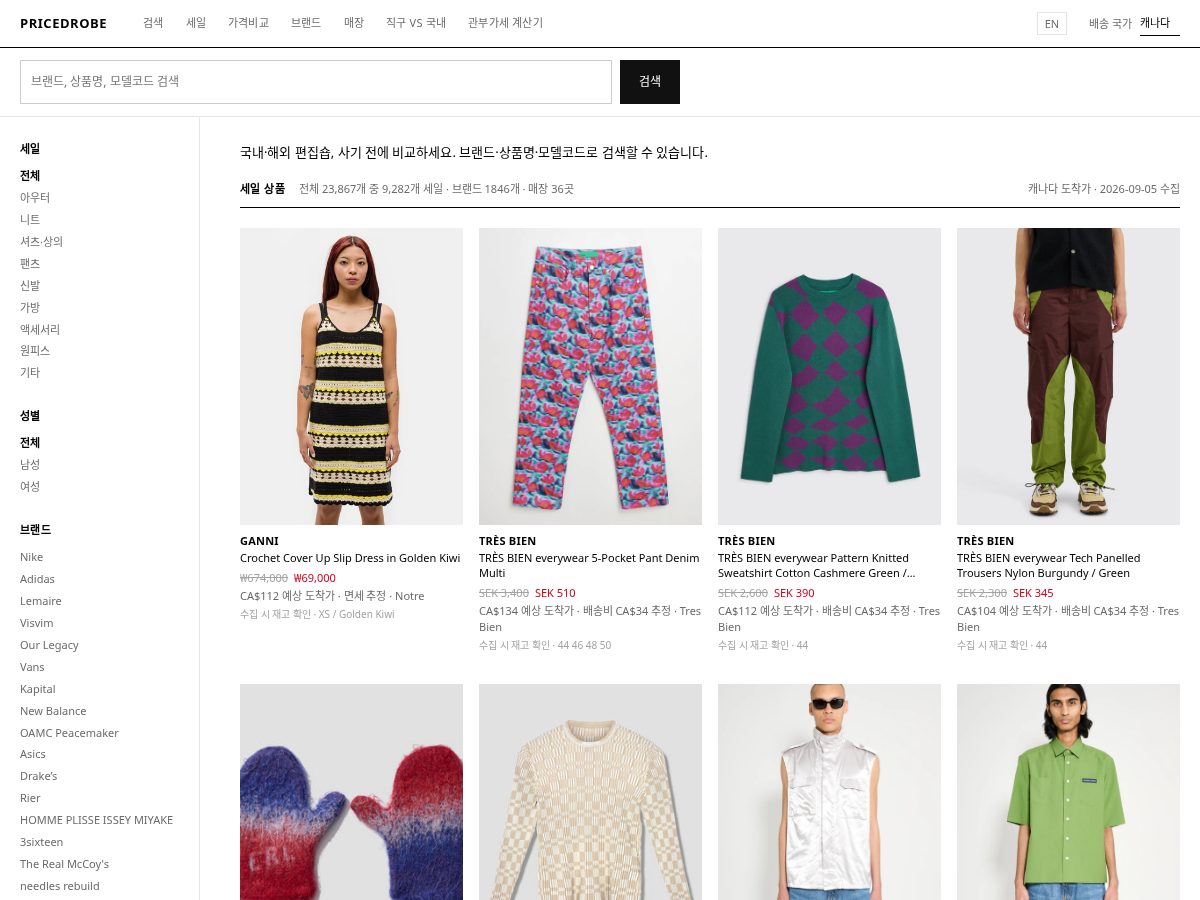Open the 캐나다 shipping country selector
The width and height of the screenshot is (1200, 900).
click(1160, 23)
